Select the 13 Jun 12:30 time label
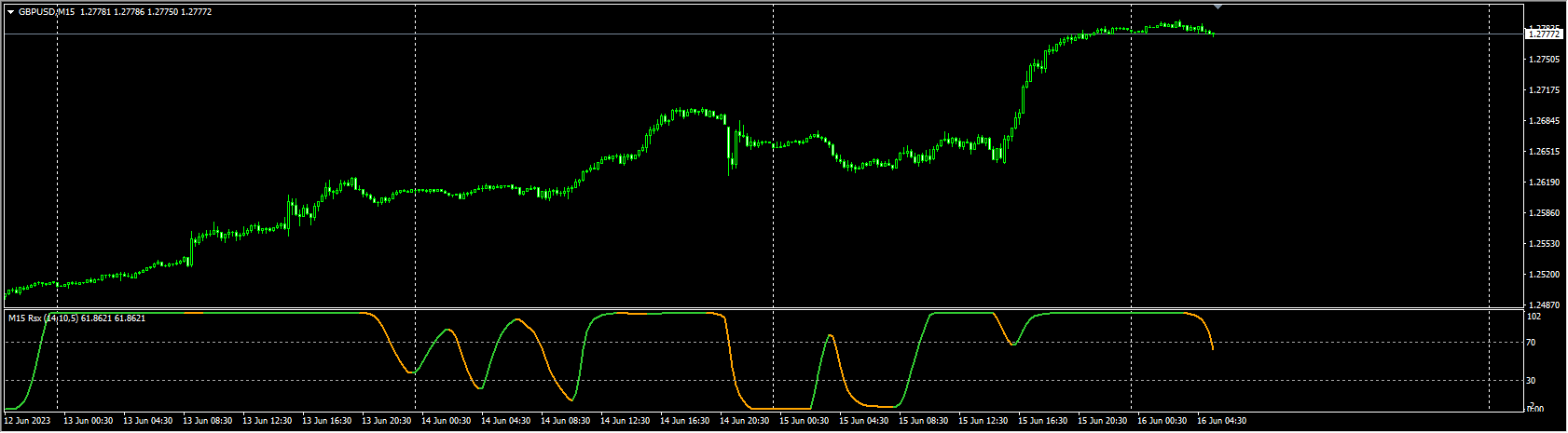The height and width of the screenshot is (433, 1568). (x=267, y=421)
